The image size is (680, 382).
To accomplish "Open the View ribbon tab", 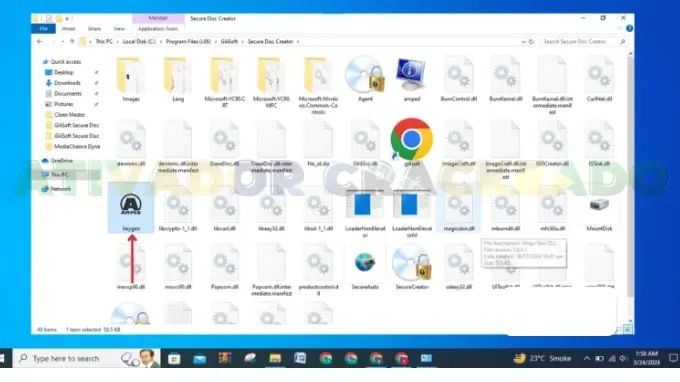I will click(119, 29).
